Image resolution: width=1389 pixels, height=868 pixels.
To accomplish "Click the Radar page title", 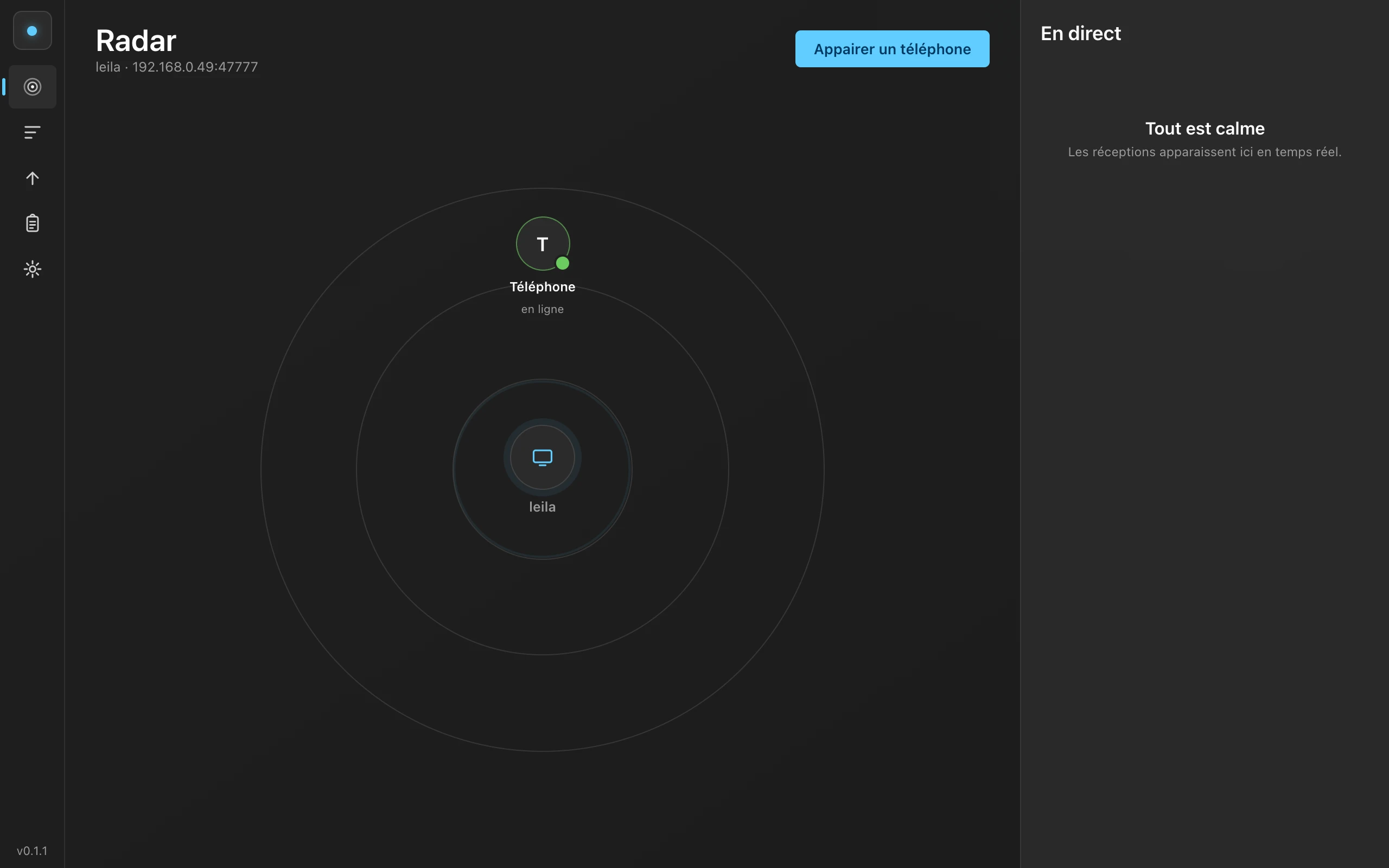I will 136,41.
